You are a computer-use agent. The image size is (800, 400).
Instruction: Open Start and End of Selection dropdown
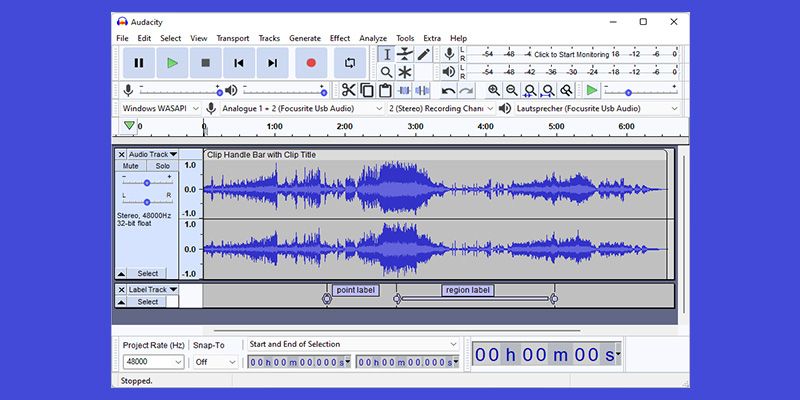click(353, 344)
